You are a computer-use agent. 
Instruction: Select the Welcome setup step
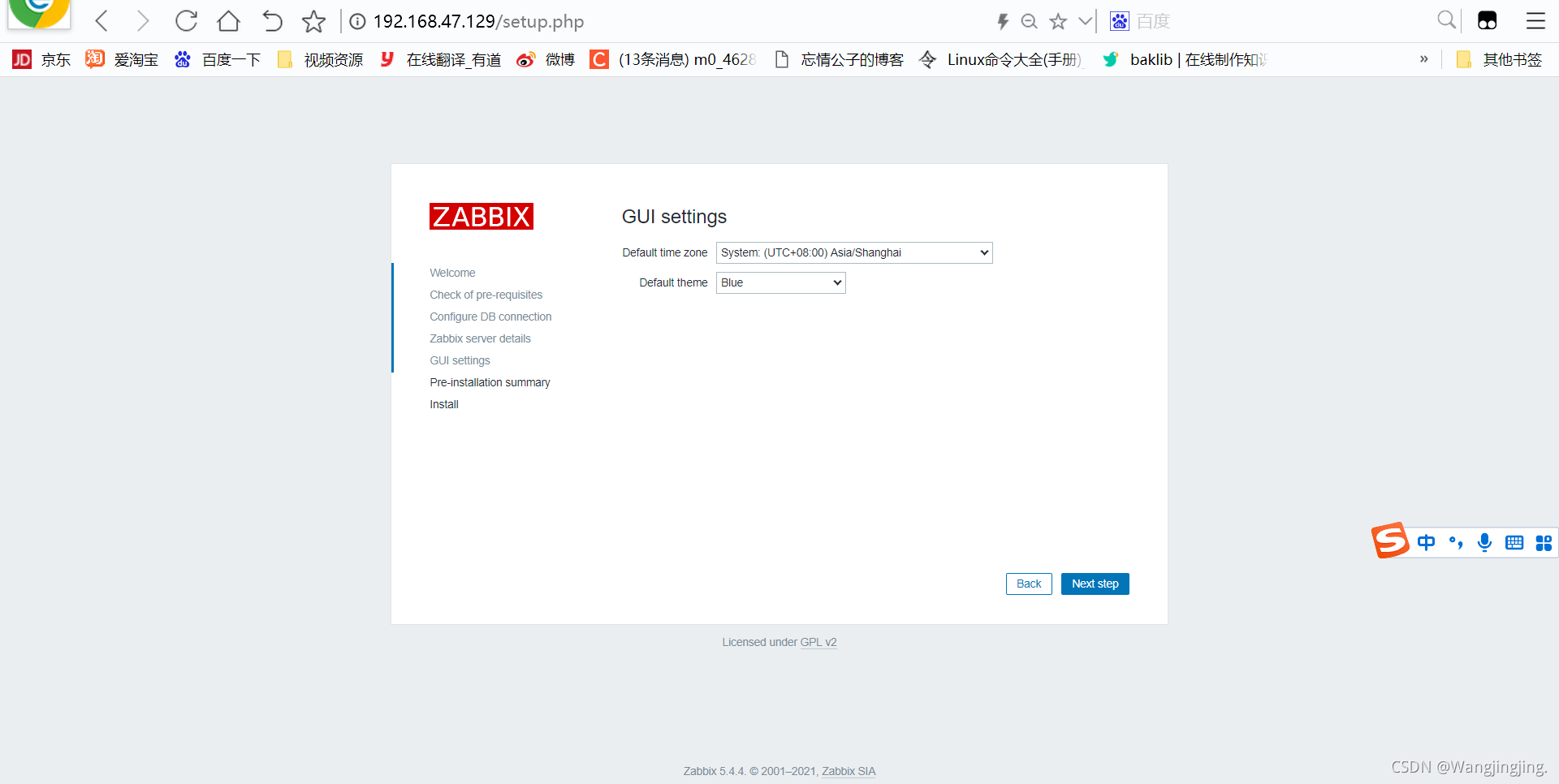pyautogui.click(x=452, y=273)
